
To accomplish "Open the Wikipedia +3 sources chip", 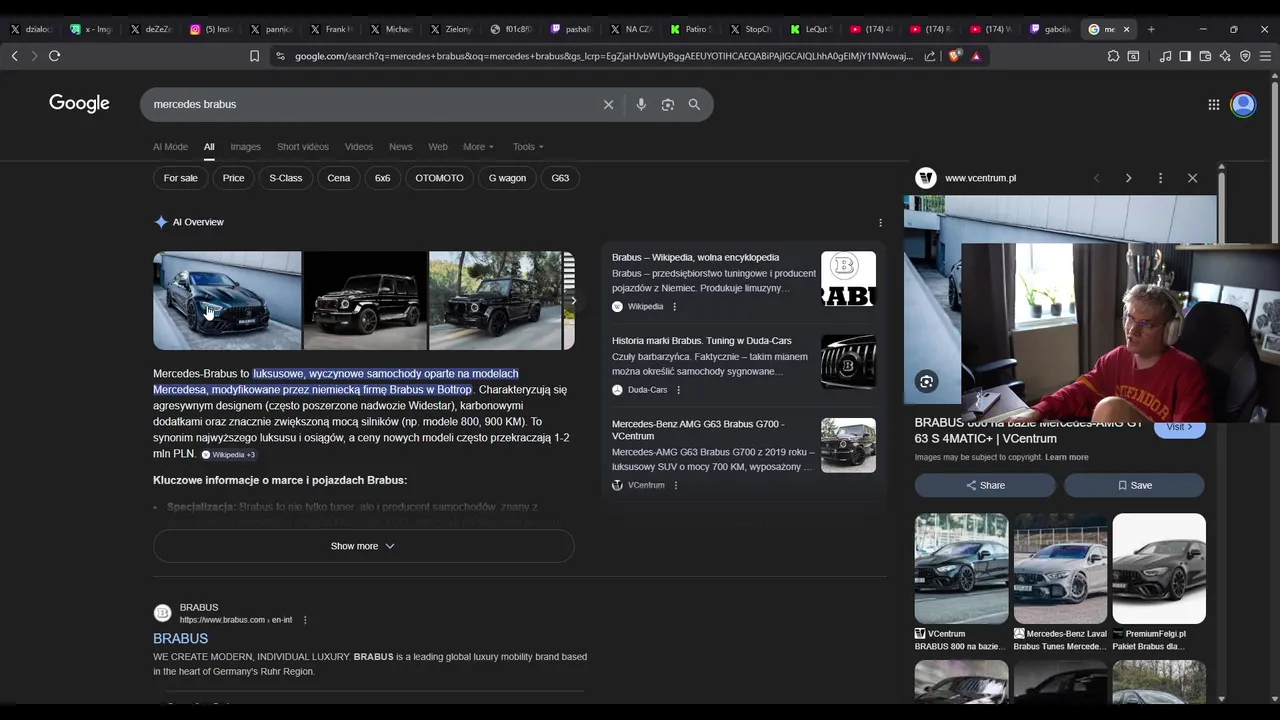I will 228,454.
